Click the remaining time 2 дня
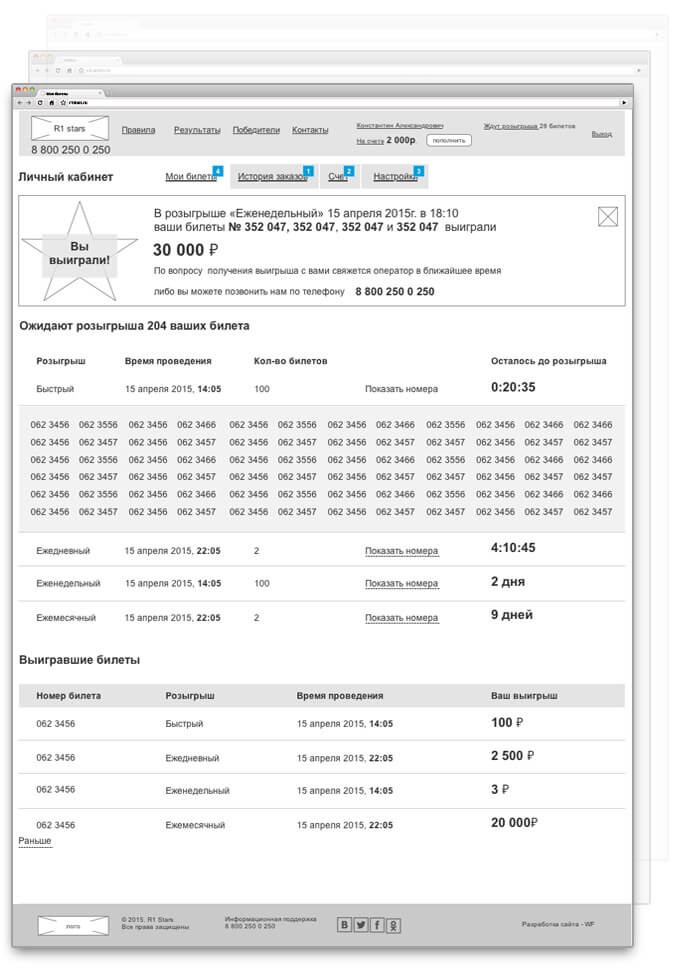Image resolution: width=677 pixels, height=969 pixels. tap(508, 582)
